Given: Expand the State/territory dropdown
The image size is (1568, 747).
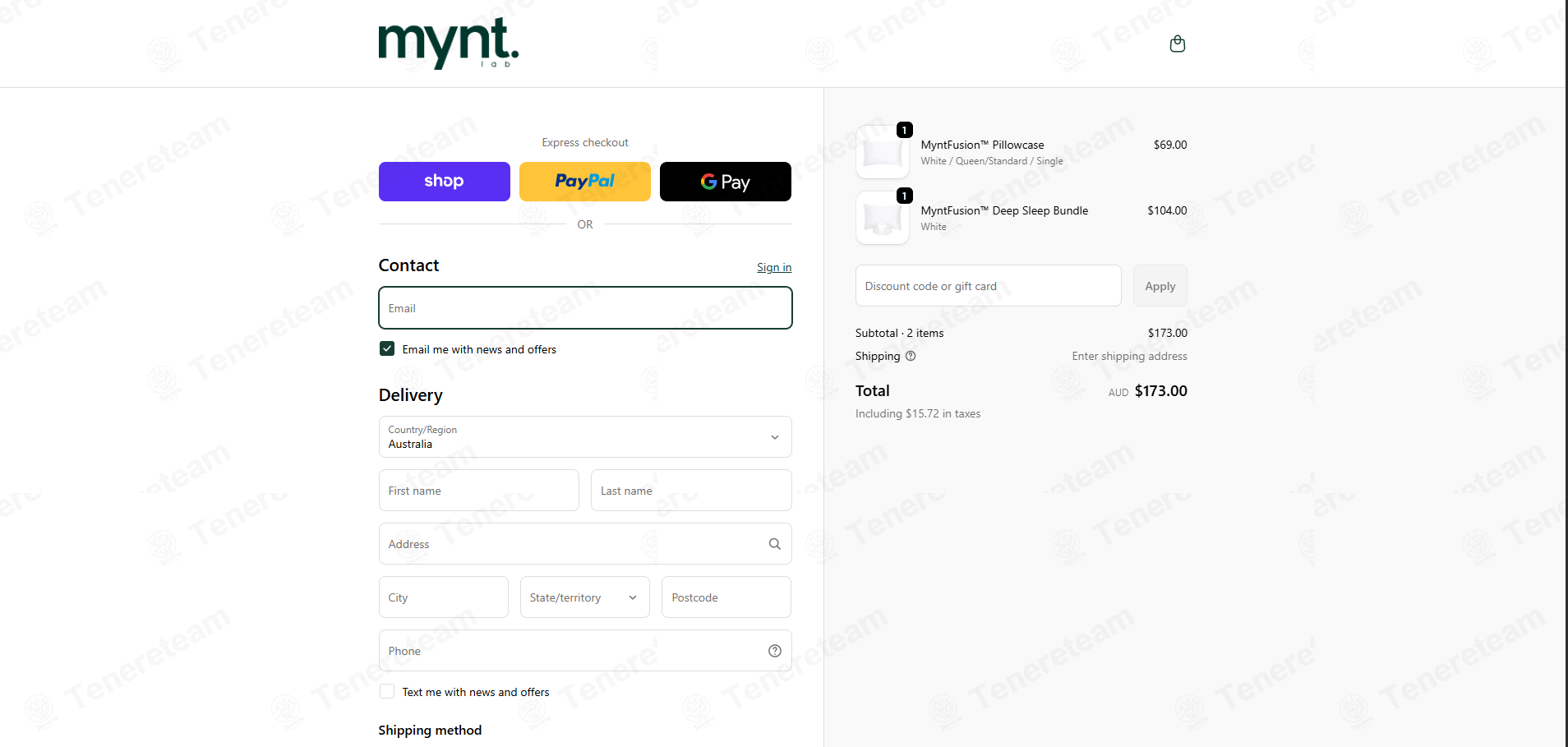Looking at the screenshot, I should [585, 597].
